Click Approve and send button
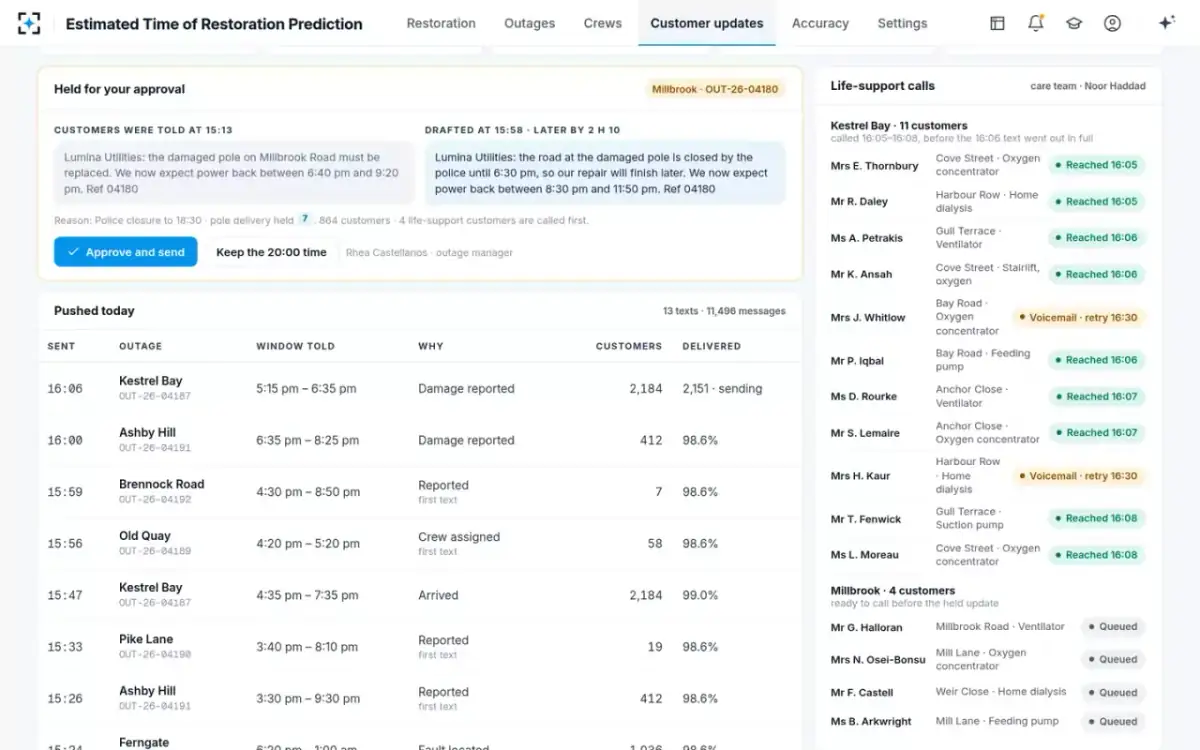Viewport: 1200px width, 750px height. [x=125, y=252]
